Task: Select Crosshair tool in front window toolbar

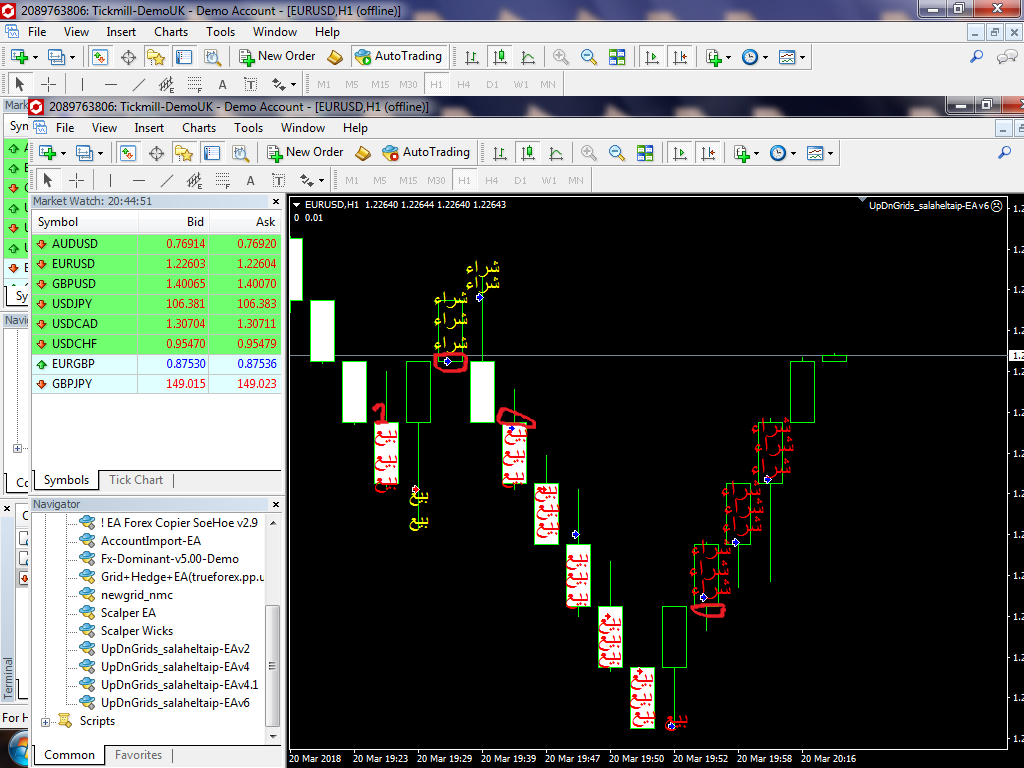Action: pyautogui.click(x=76, y=180)
